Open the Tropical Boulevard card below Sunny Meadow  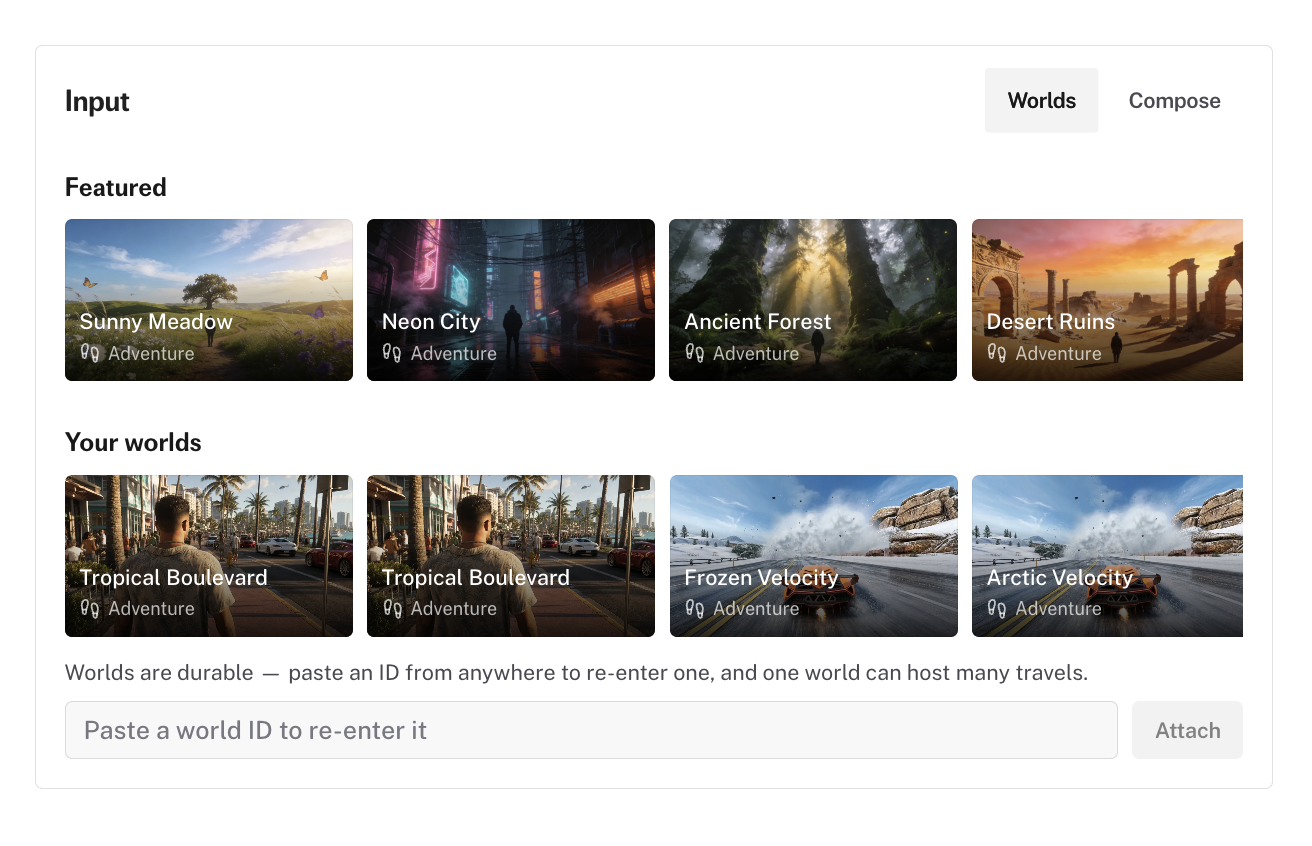(x=209, y=556)
